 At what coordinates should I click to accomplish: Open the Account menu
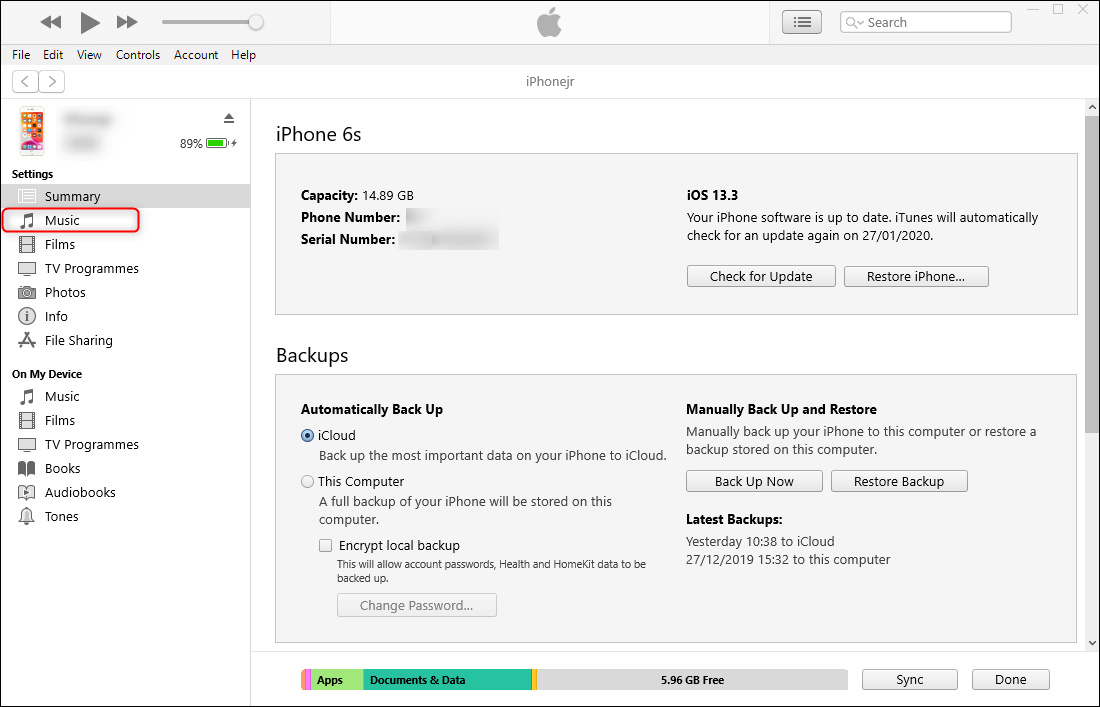(x=196, y=55)
